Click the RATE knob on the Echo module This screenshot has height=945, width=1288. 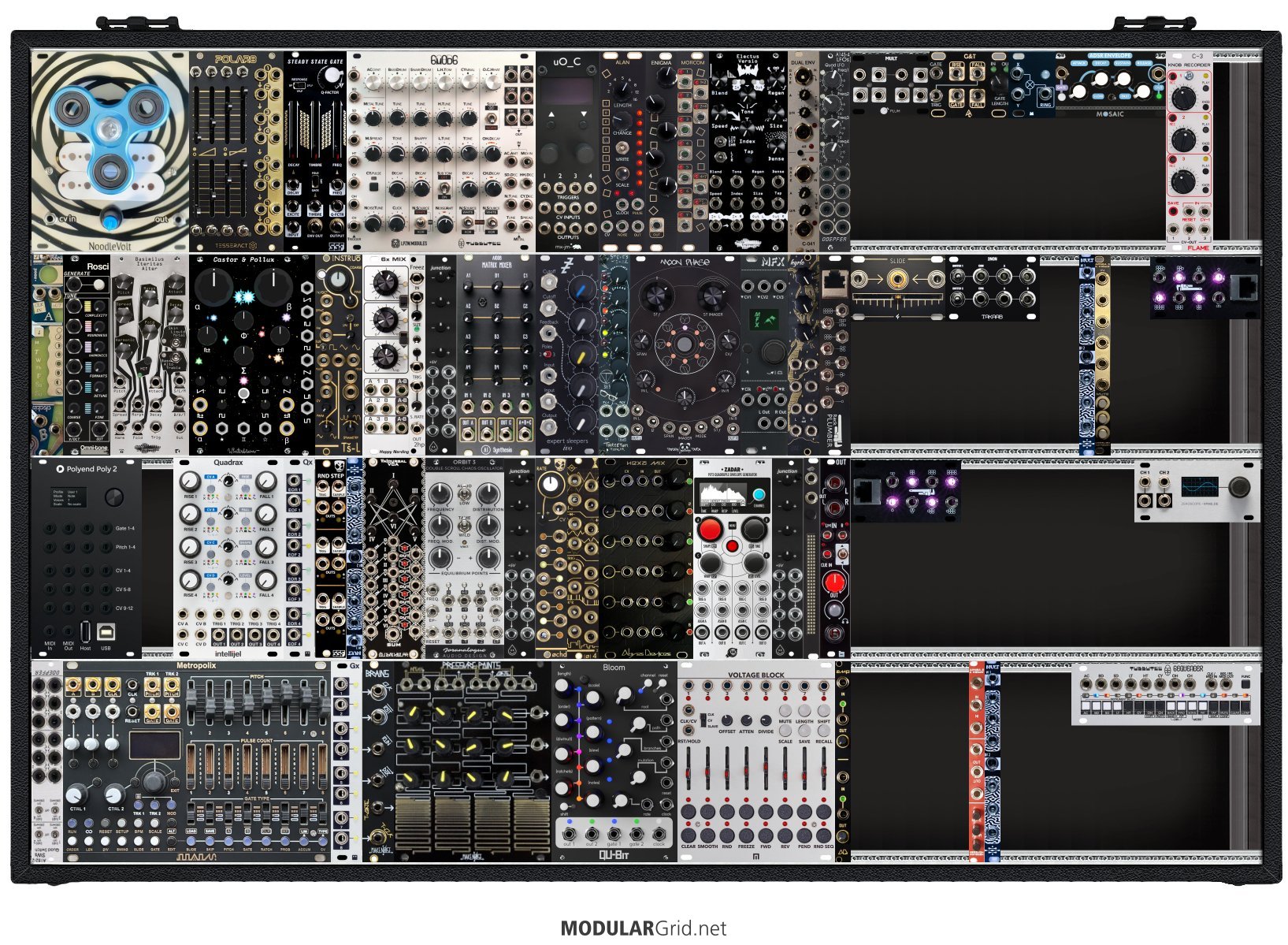[551, 486]
